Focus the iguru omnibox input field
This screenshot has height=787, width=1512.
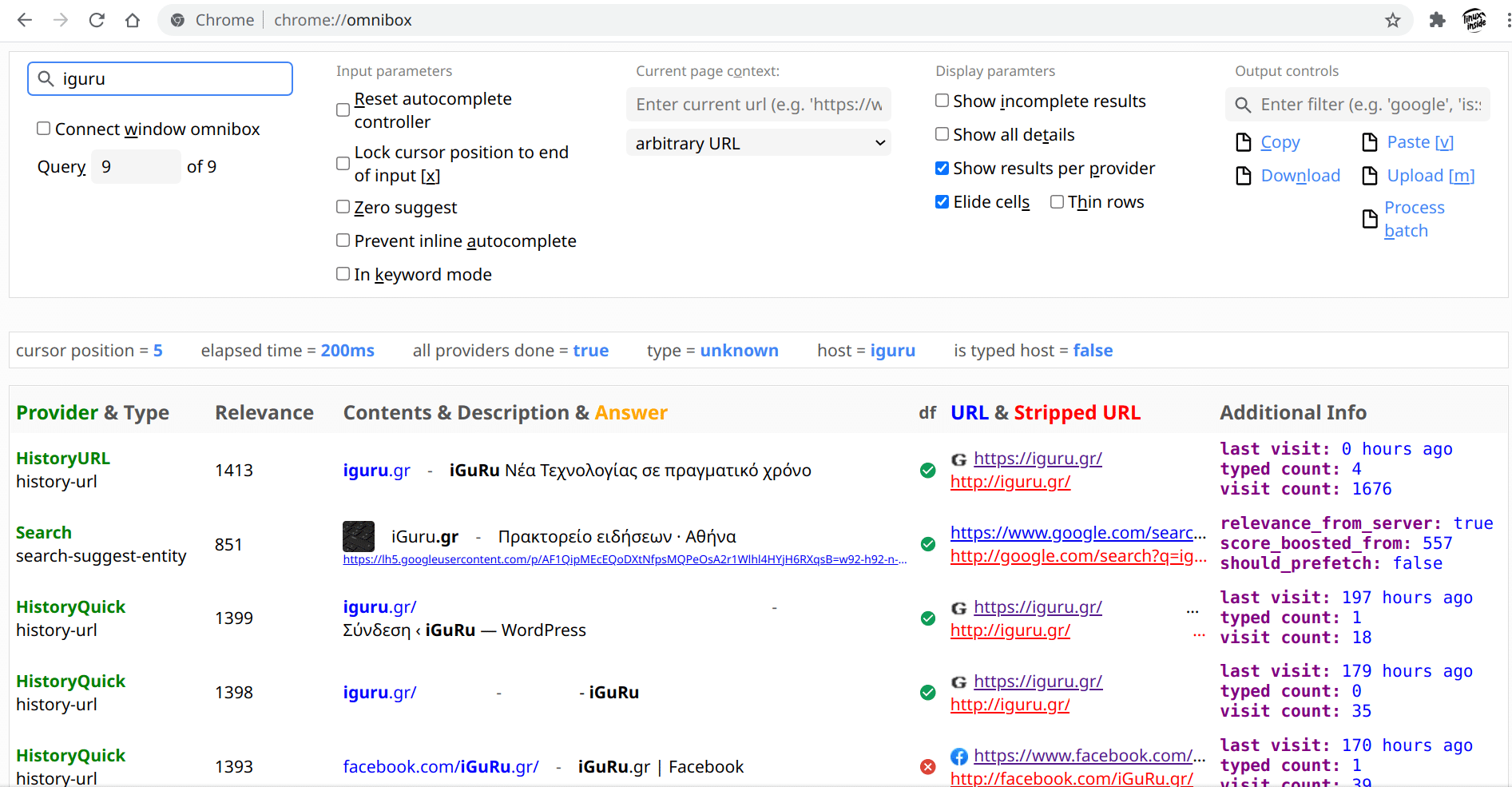tap(160, 78)
